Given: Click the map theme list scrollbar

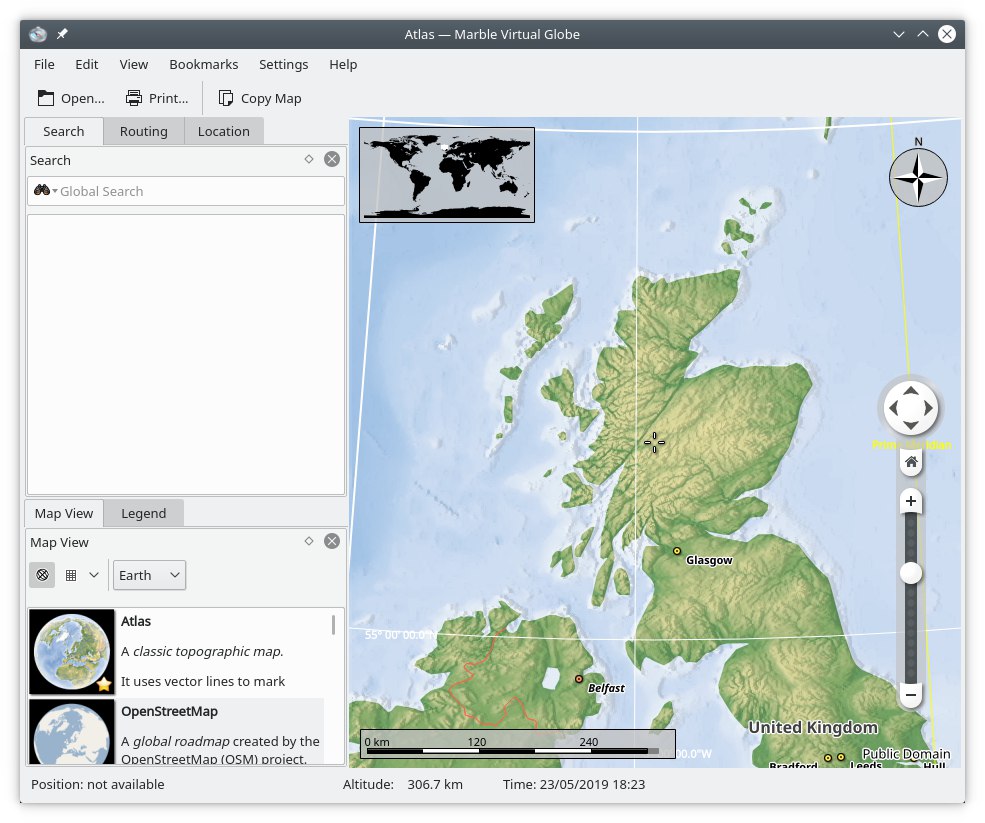Looking at the screenshot, I should (333, 624).
